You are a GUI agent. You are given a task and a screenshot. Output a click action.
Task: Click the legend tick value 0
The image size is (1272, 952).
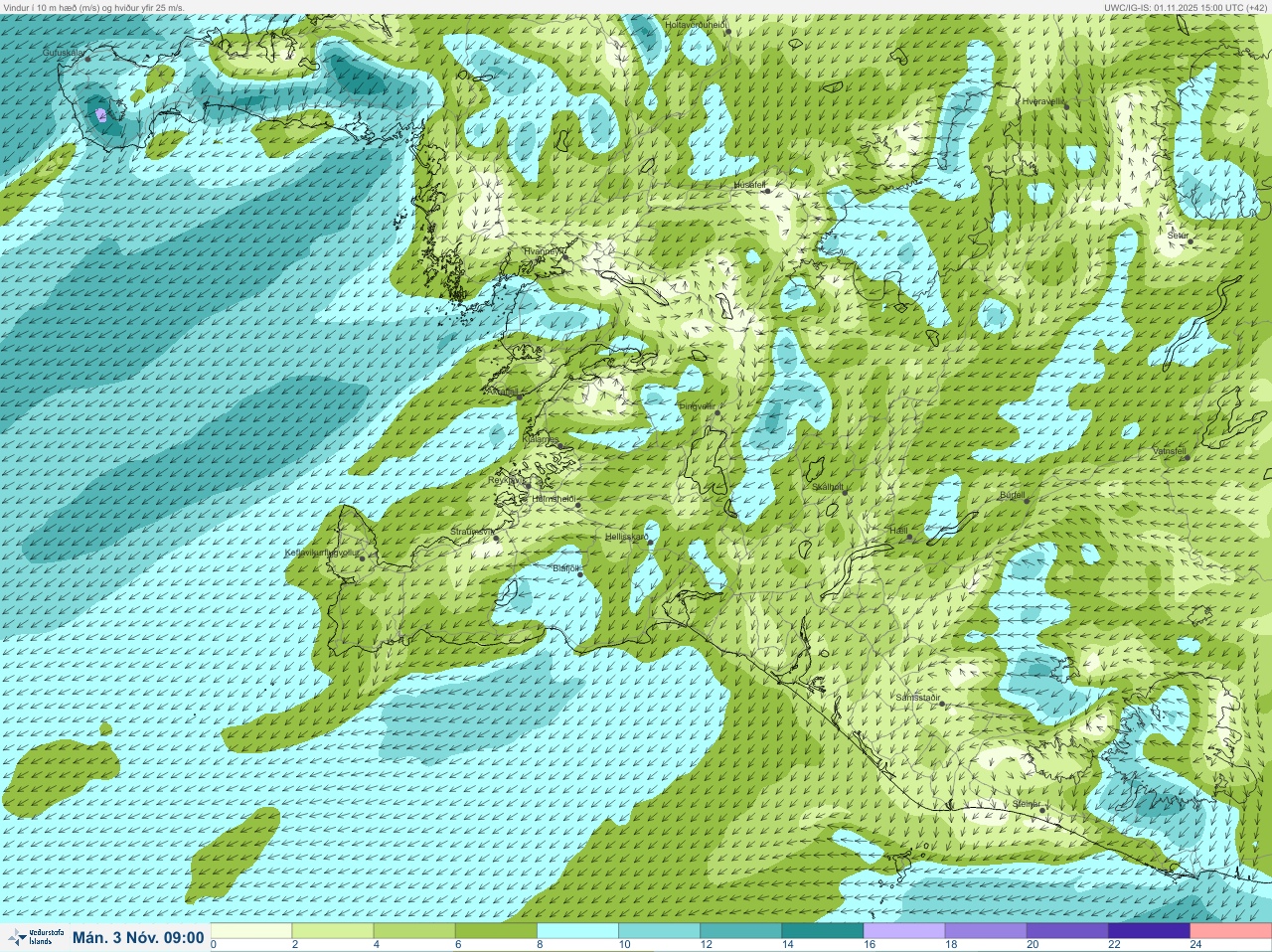pos(214,945)
